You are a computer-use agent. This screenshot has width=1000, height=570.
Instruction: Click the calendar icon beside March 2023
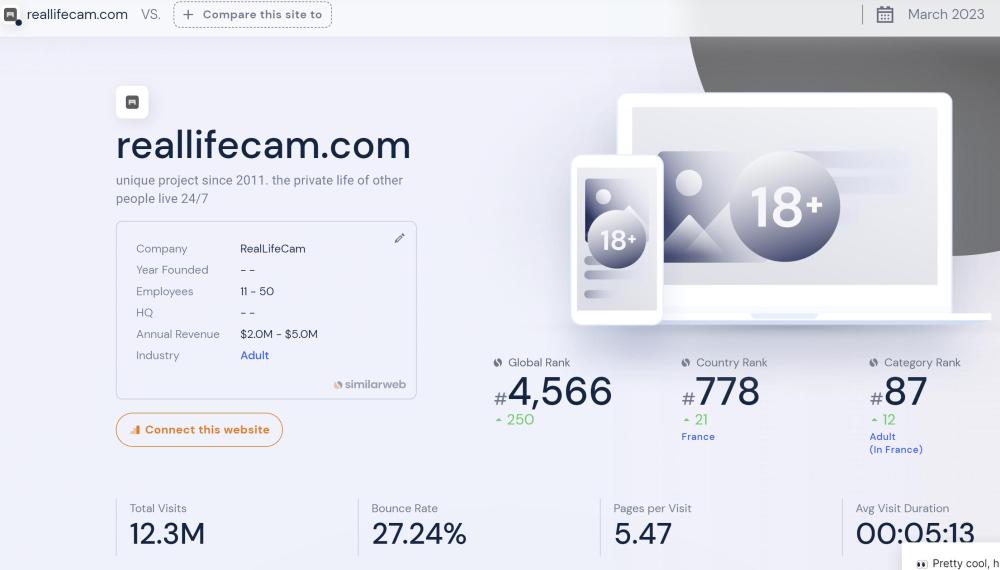click(885, 15)
